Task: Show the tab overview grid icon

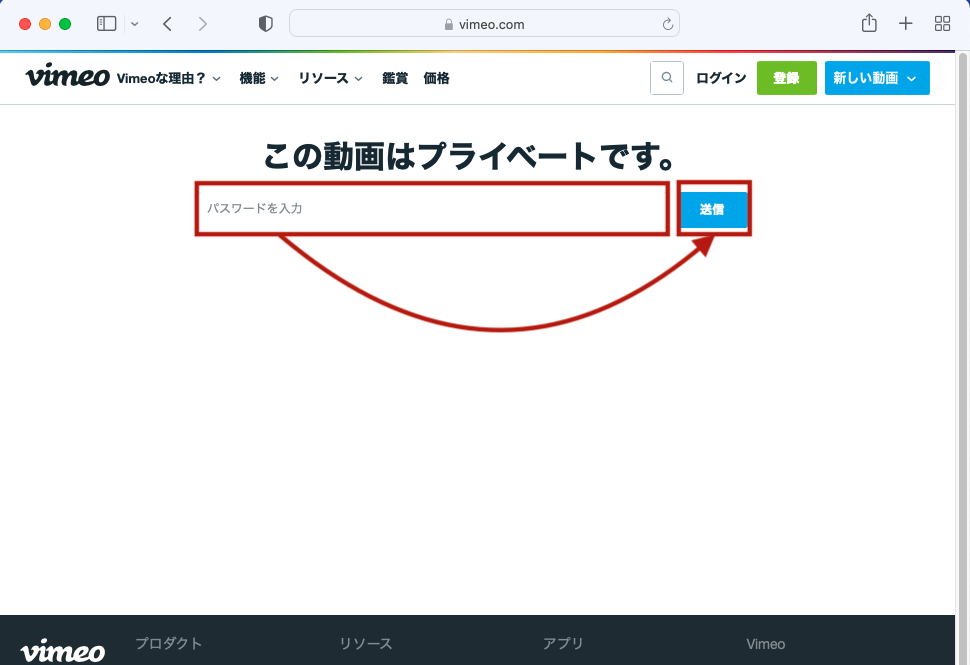Action: click(x=942, y=24)
